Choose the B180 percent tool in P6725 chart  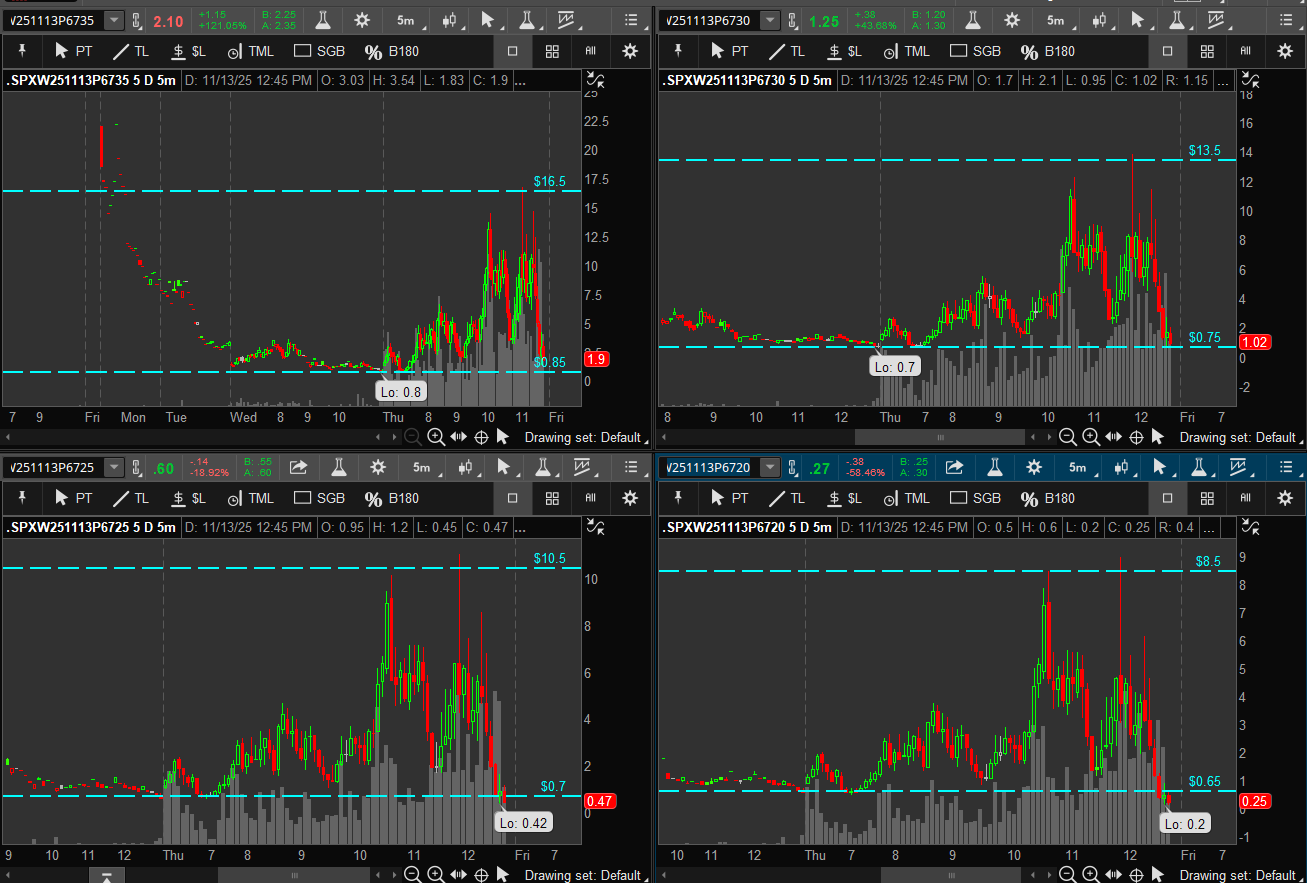(393, 498)
